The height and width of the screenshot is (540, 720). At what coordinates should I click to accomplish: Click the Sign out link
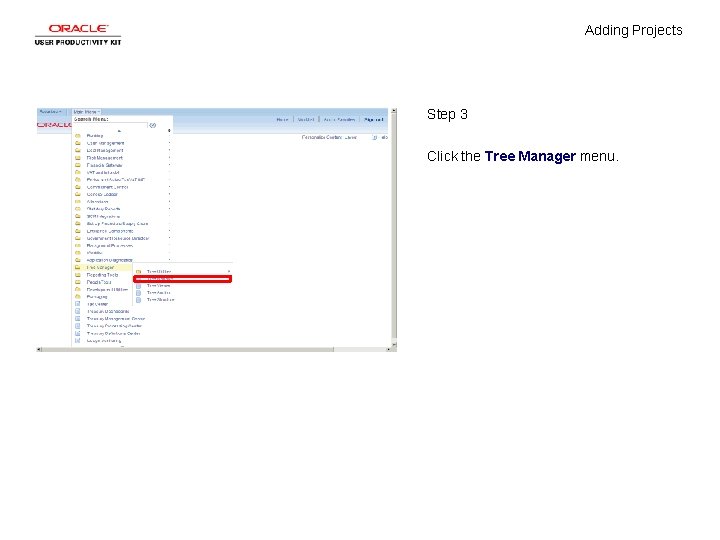373,119
